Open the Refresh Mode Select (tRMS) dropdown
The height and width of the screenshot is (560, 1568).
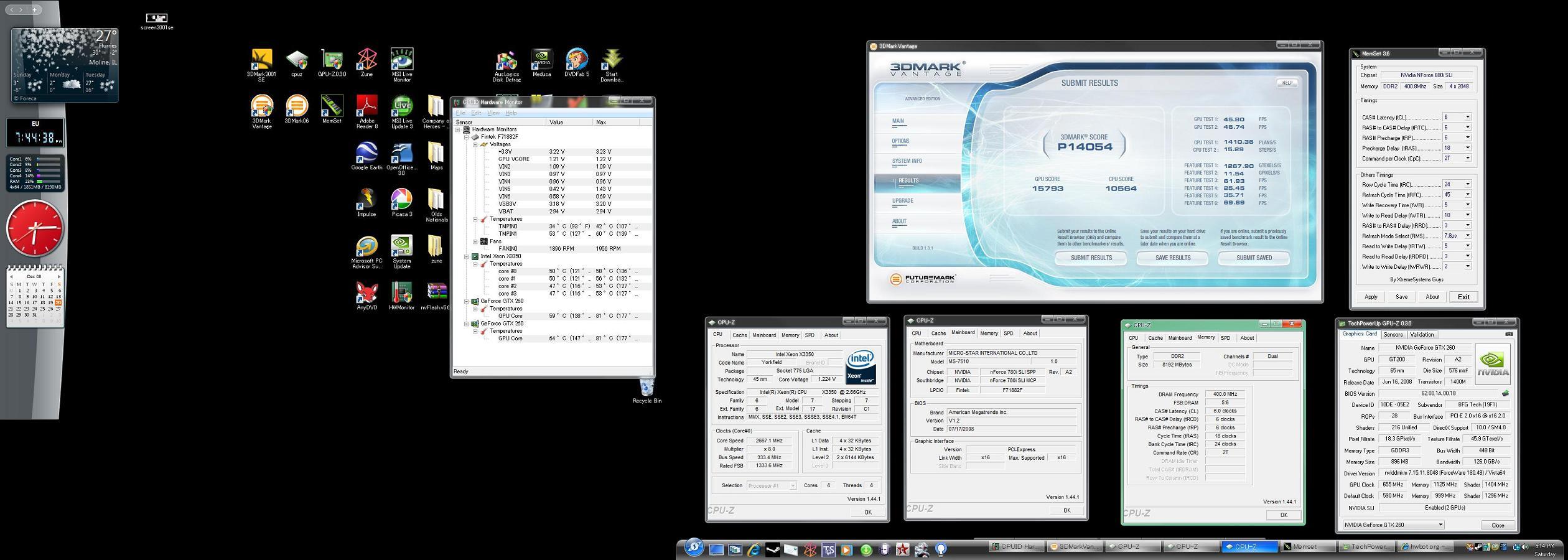click(x=1467, y=235)
